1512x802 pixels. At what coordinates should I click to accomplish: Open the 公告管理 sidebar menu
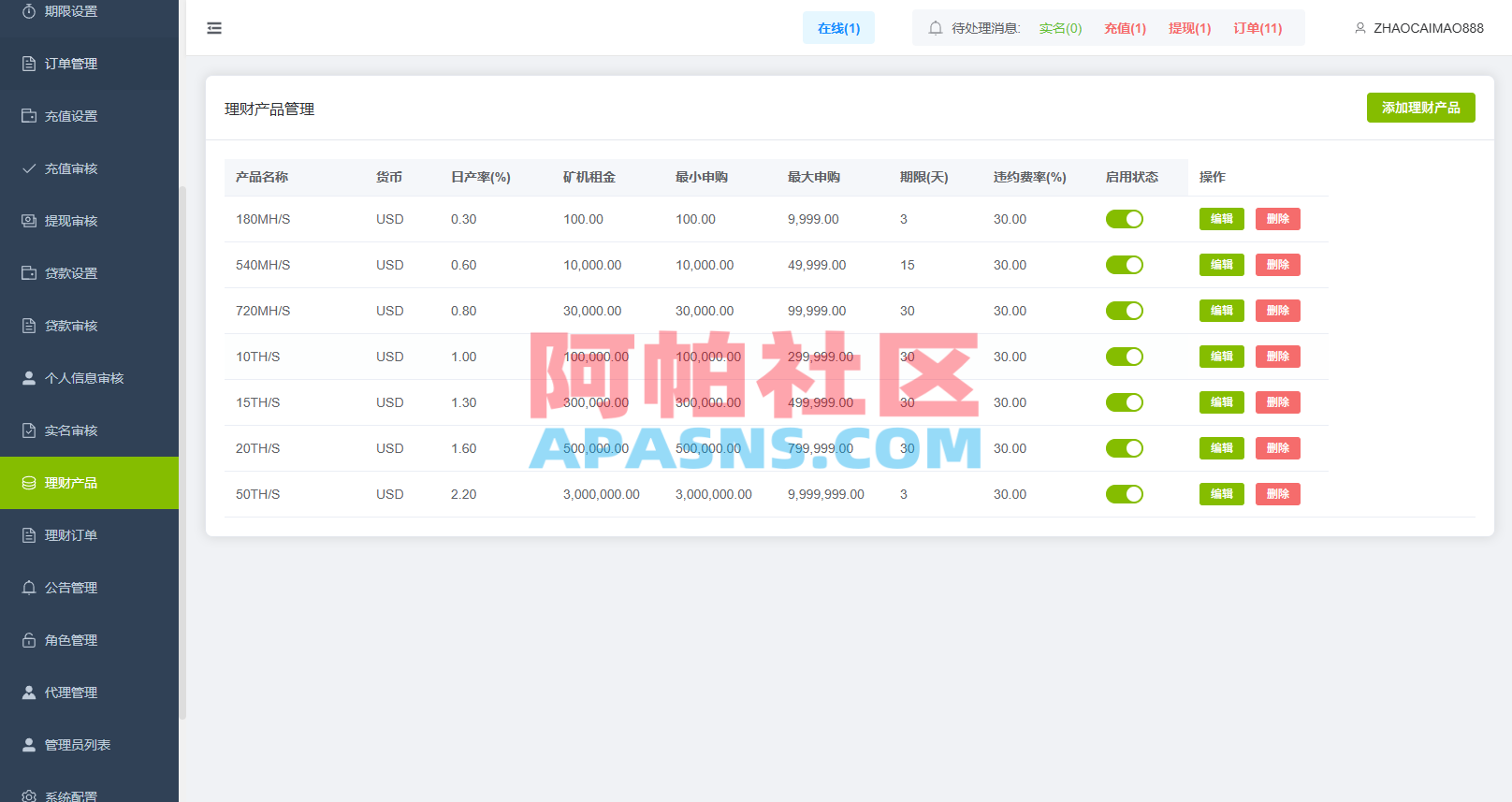(x=89, y=588)
